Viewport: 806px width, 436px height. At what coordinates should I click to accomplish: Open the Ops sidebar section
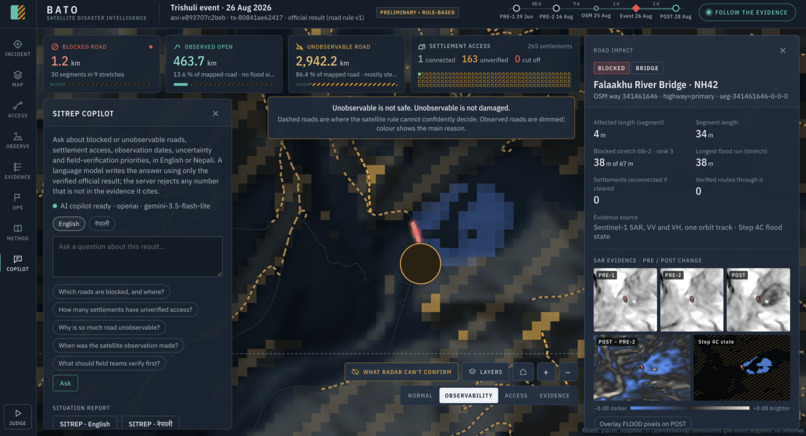coord(17,202)
